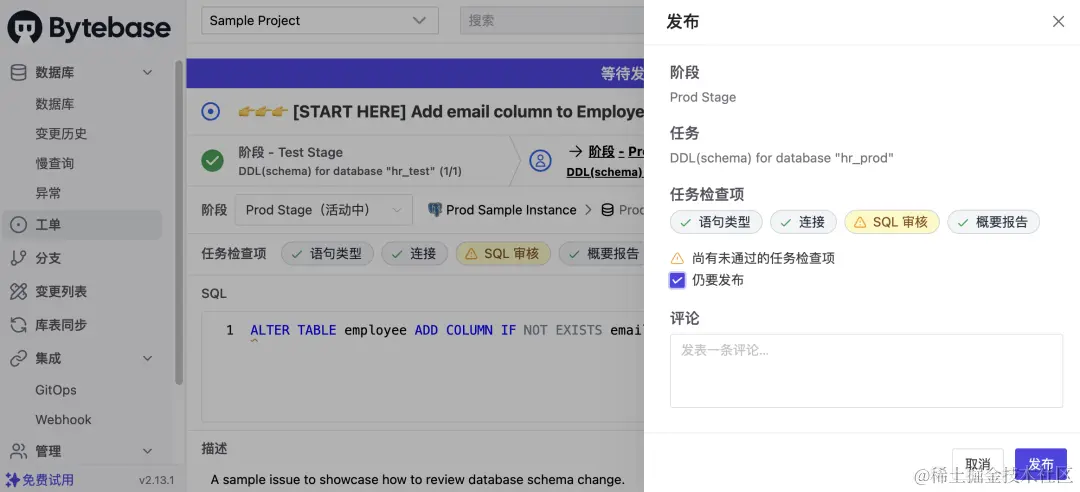Click 连接 badge on issue page

pos(415,254)
